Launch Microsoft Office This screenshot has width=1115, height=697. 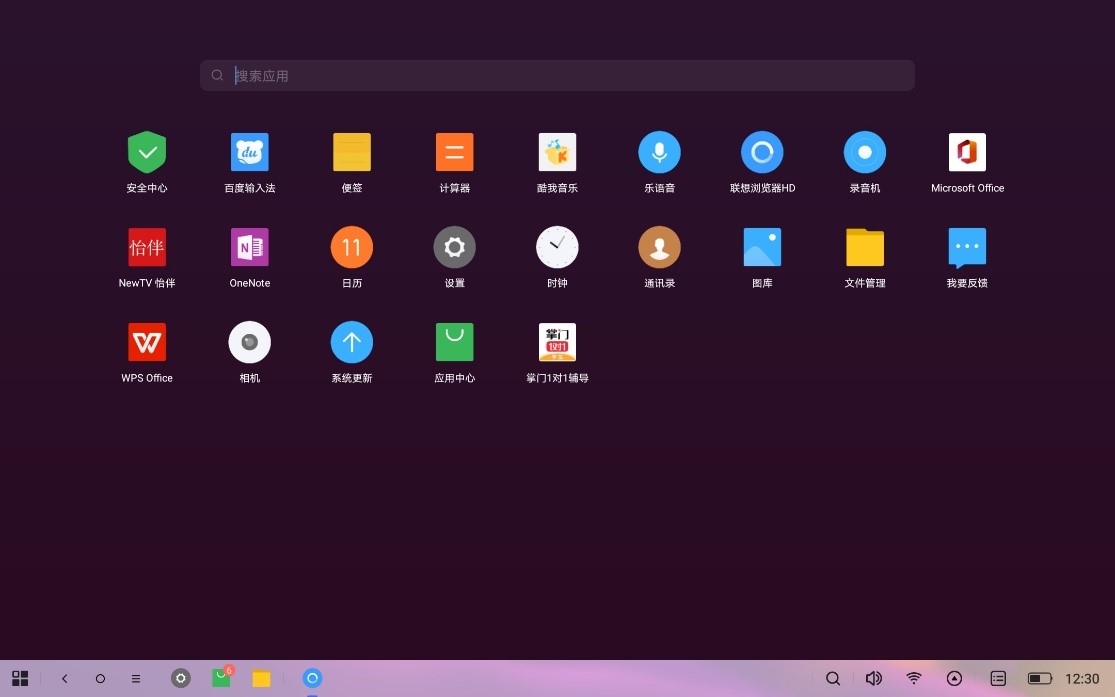[967, 152]
